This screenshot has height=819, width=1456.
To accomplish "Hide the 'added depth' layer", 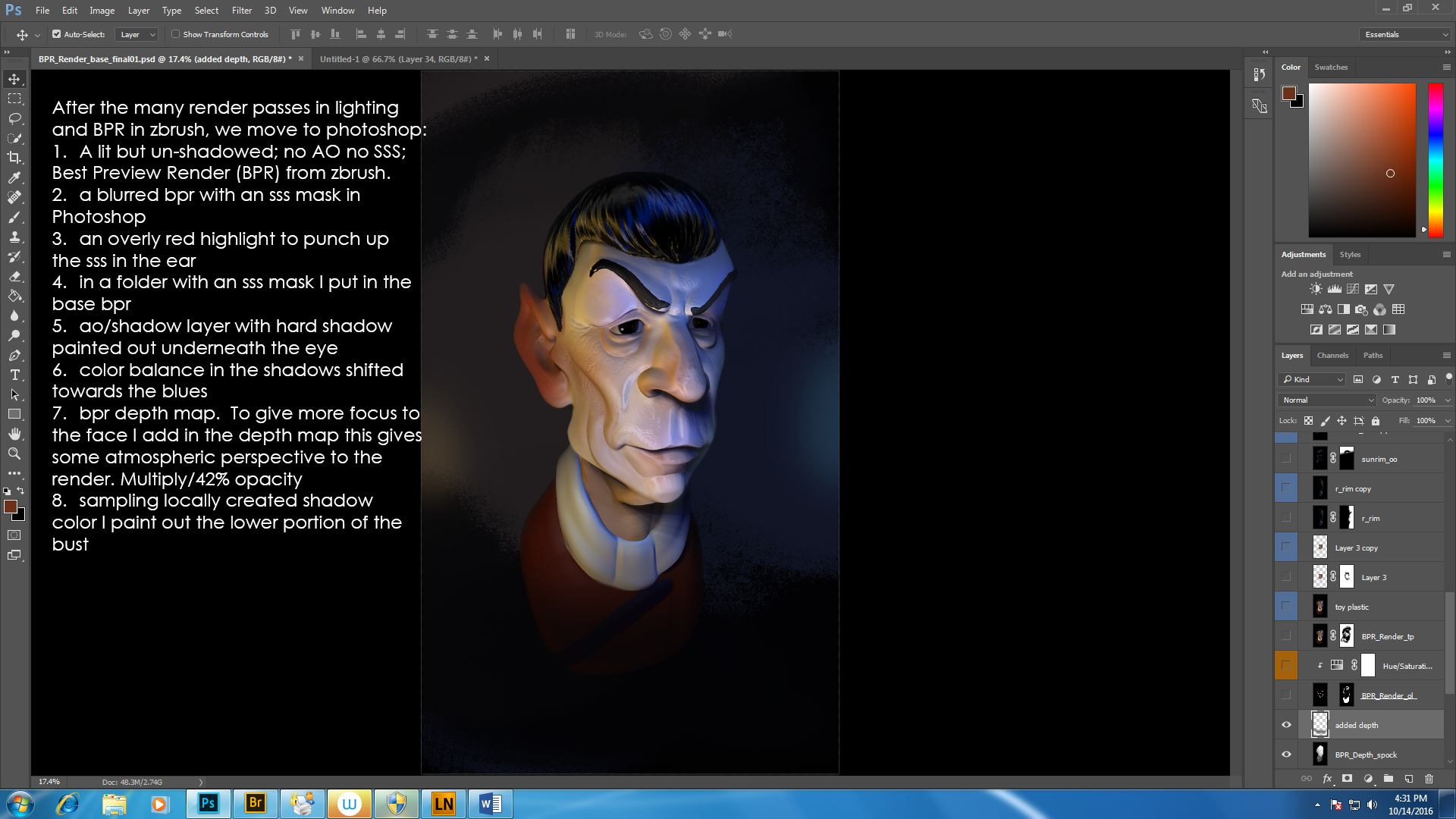I will (1286, 725).
